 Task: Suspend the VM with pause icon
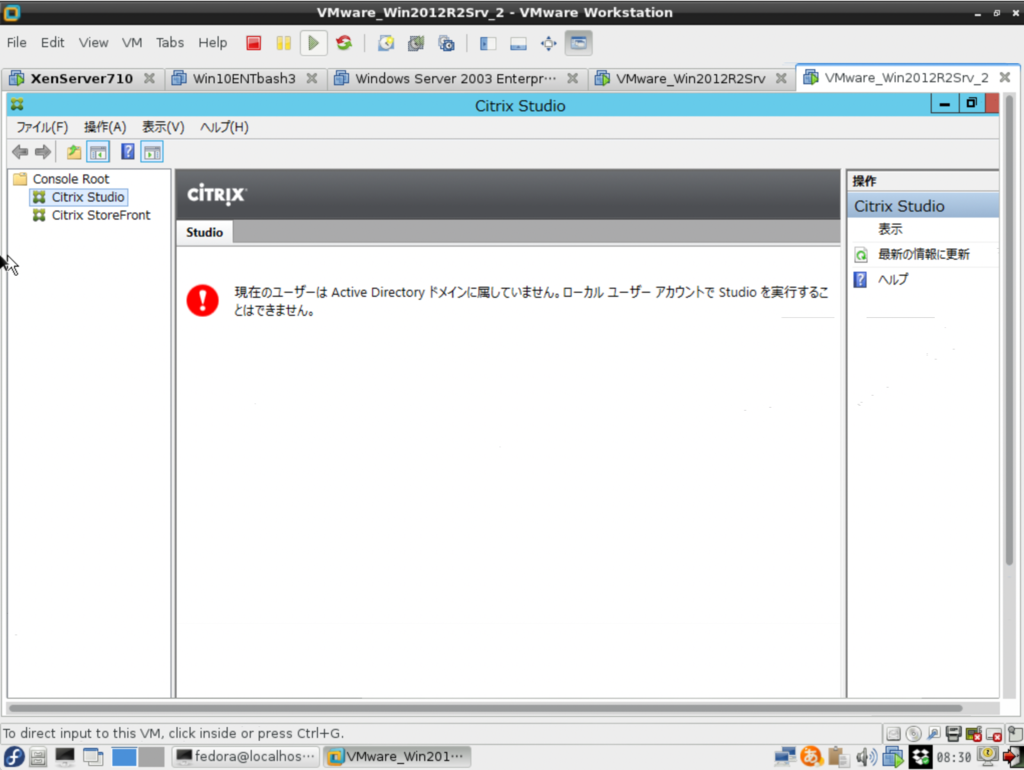pyautogui.click(x=283, y=43)
